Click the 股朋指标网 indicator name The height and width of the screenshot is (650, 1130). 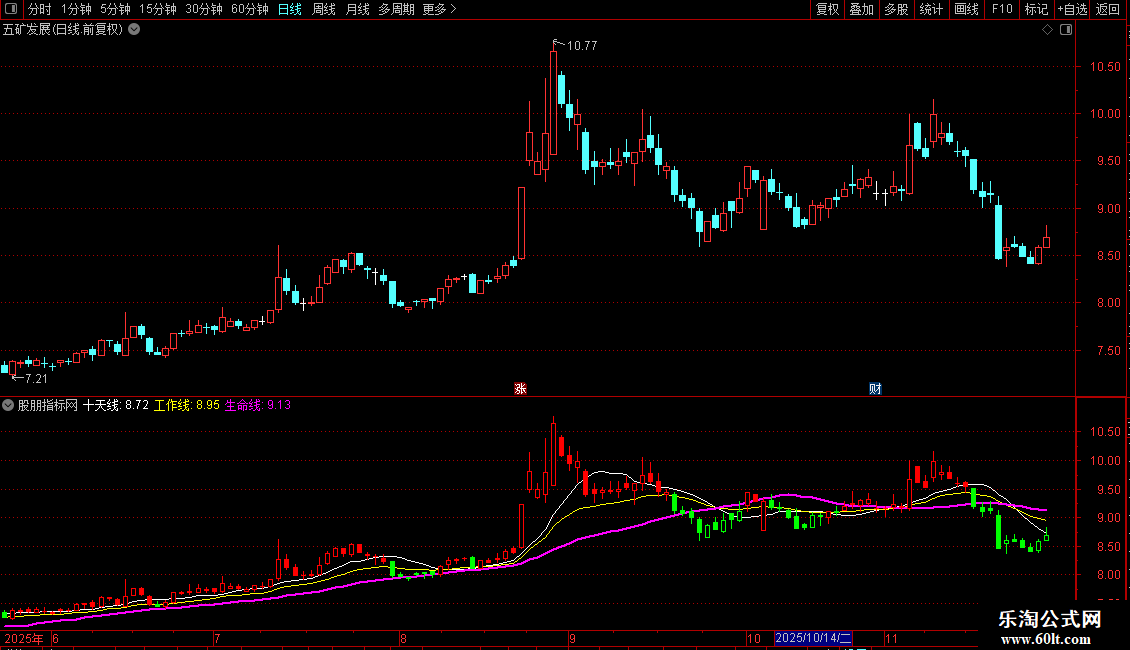[x=48, y=405]
